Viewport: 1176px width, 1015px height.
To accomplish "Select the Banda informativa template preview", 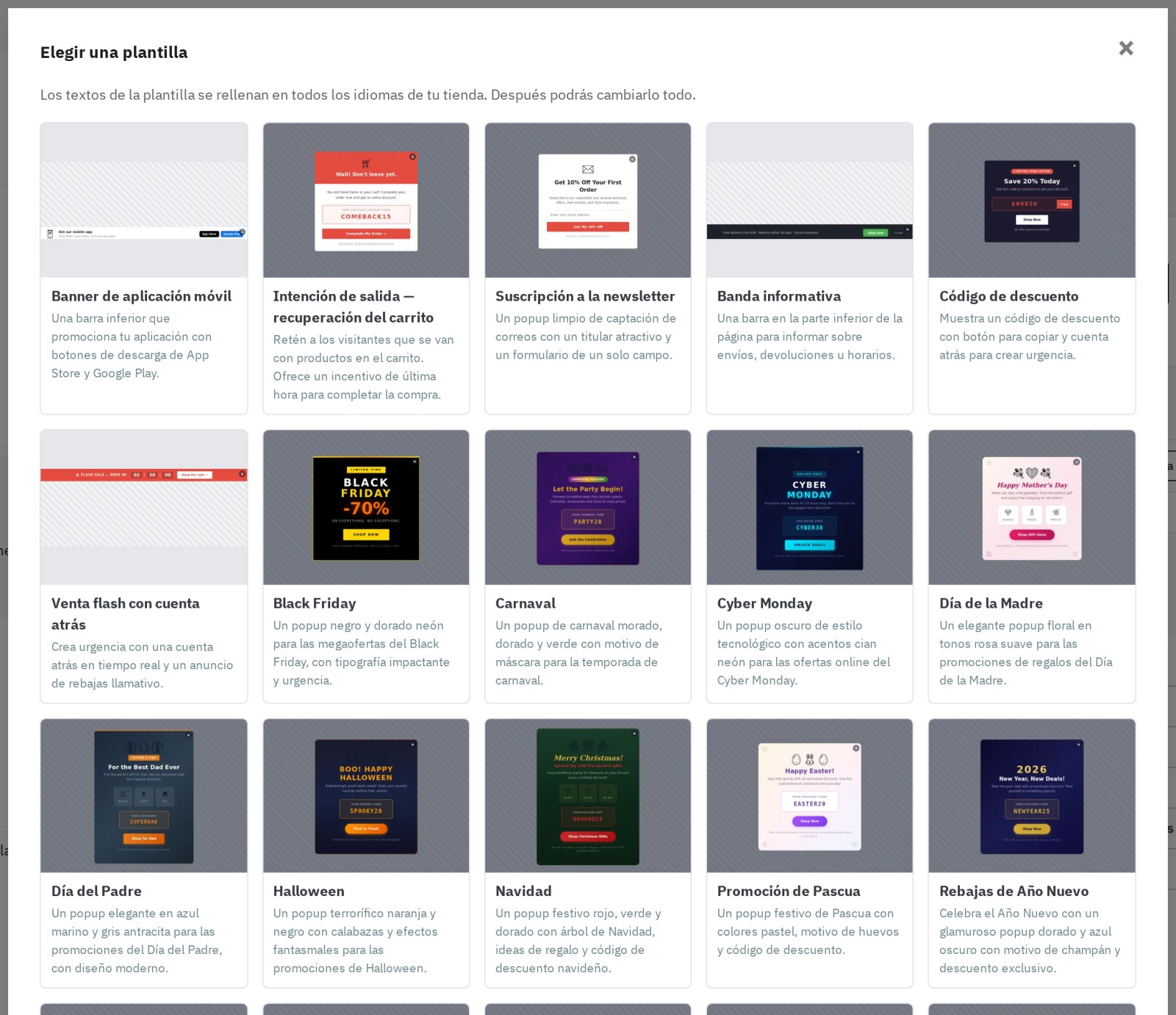I will [810, 201].
